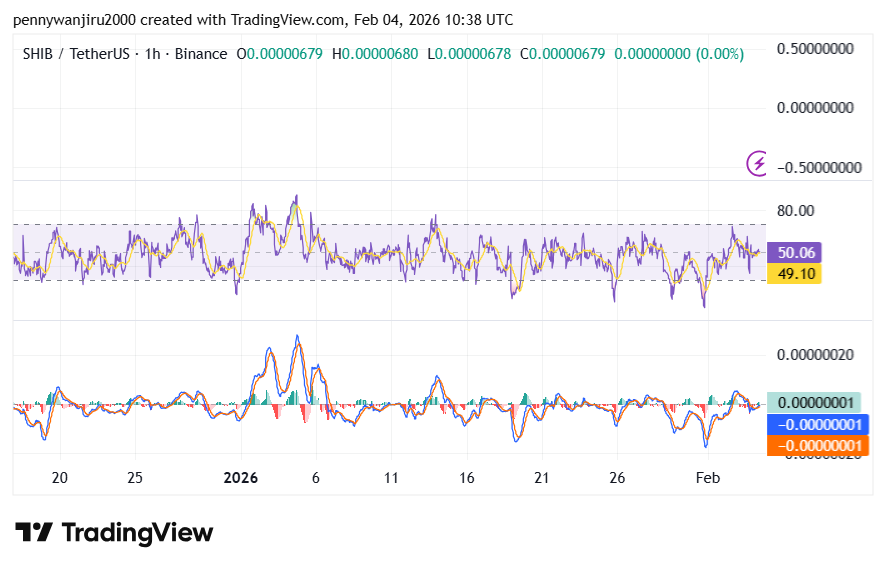
Task: Click the purple lightning bolt icon
Action: pos(759,163)
